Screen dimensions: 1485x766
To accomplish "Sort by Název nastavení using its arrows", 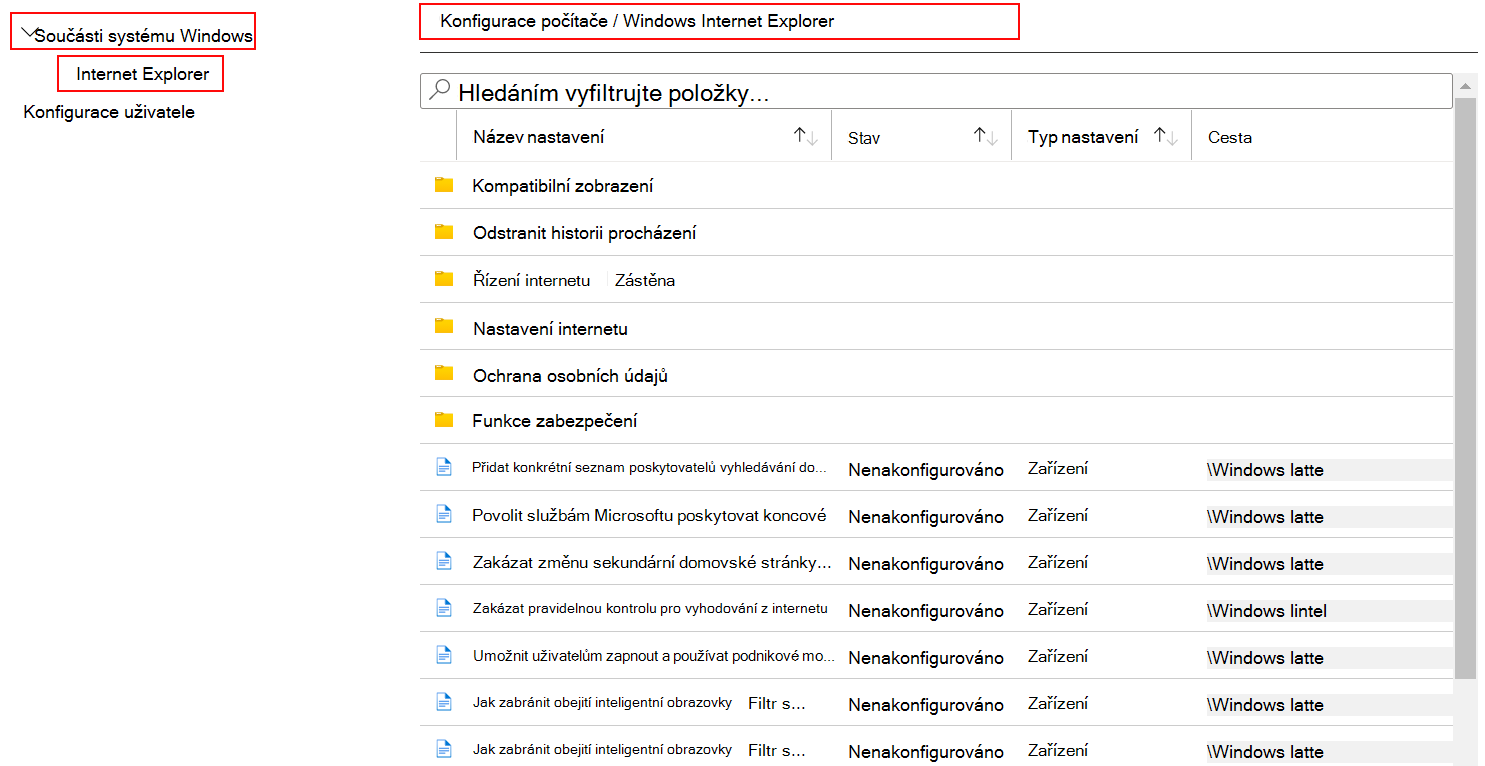I will coord(806,137).
